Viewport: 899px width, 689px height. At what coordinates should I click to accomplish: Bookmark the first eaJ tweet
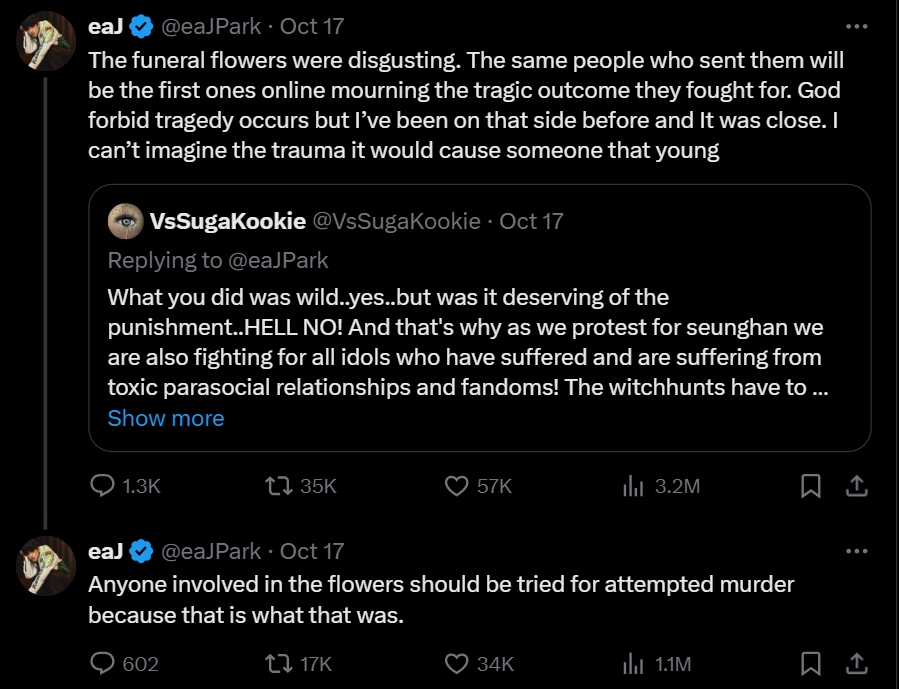[811, 486]
